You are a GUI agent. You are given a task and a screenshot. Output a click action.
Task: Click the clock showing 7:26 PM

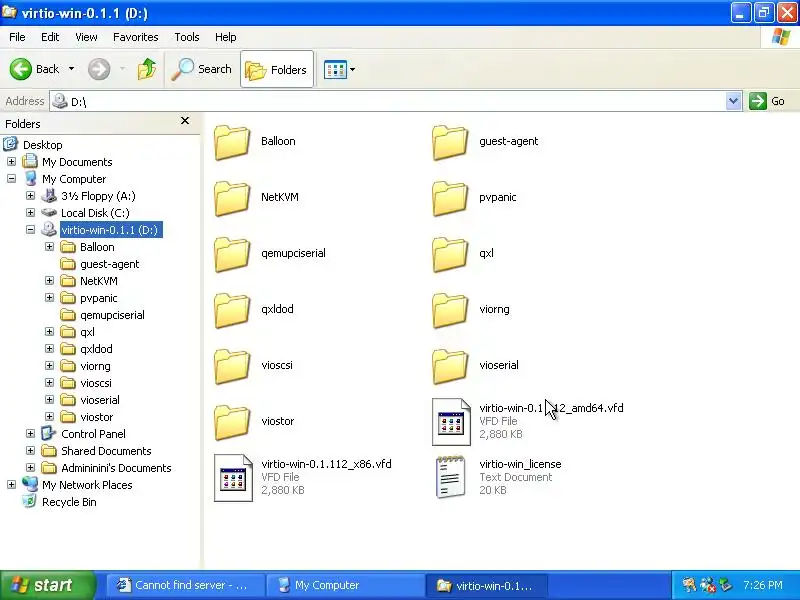coord(763,585)
